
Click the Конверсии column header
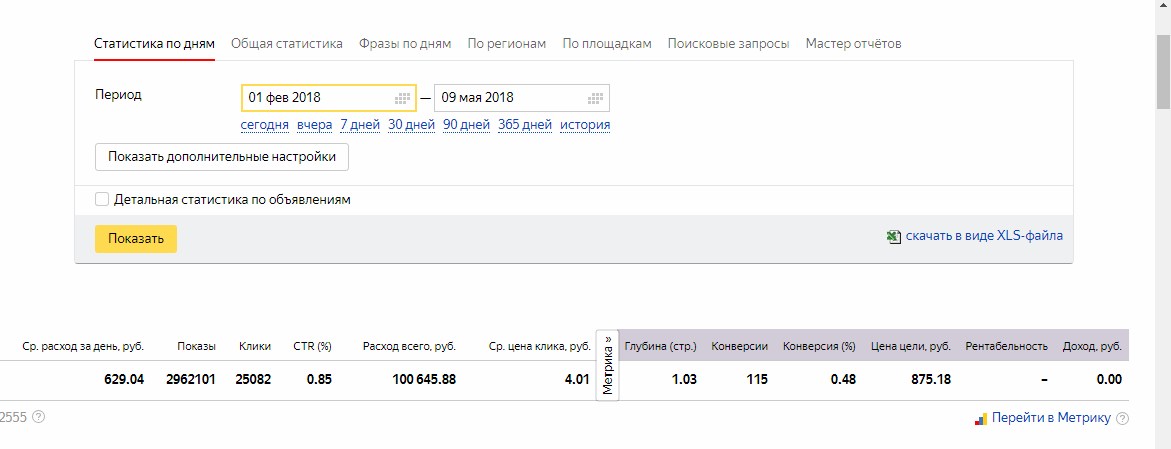click(x=739, y=347)
